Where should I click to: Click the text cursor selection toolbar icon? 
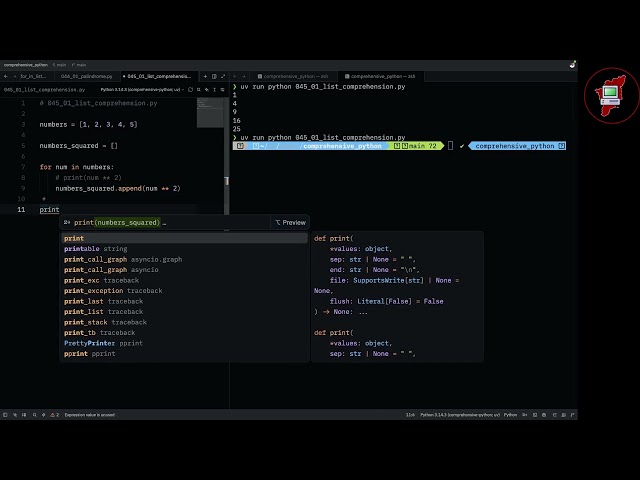tap(214, 89)
